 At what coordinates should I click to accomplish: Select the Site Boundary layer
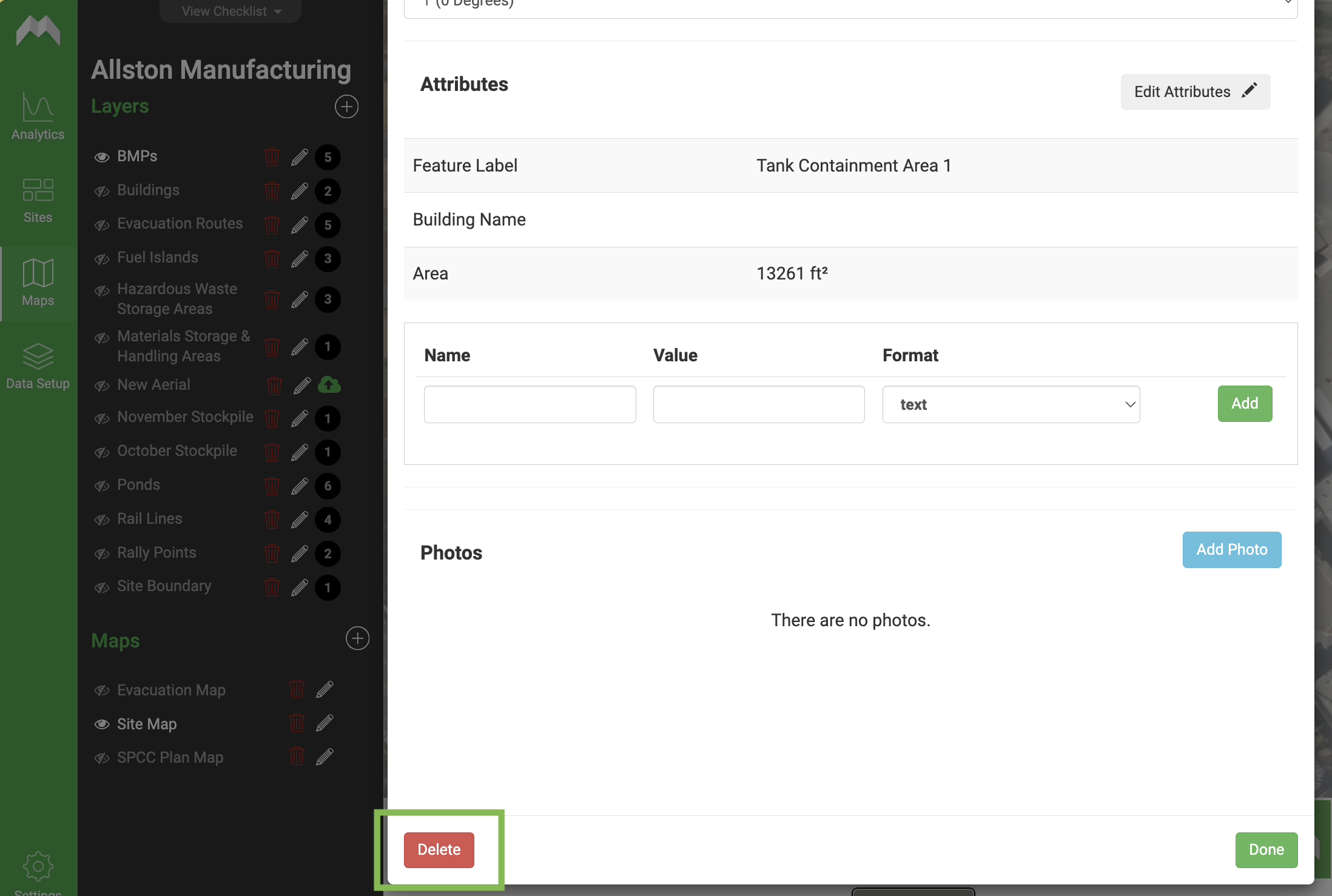[x=164, y=586]
